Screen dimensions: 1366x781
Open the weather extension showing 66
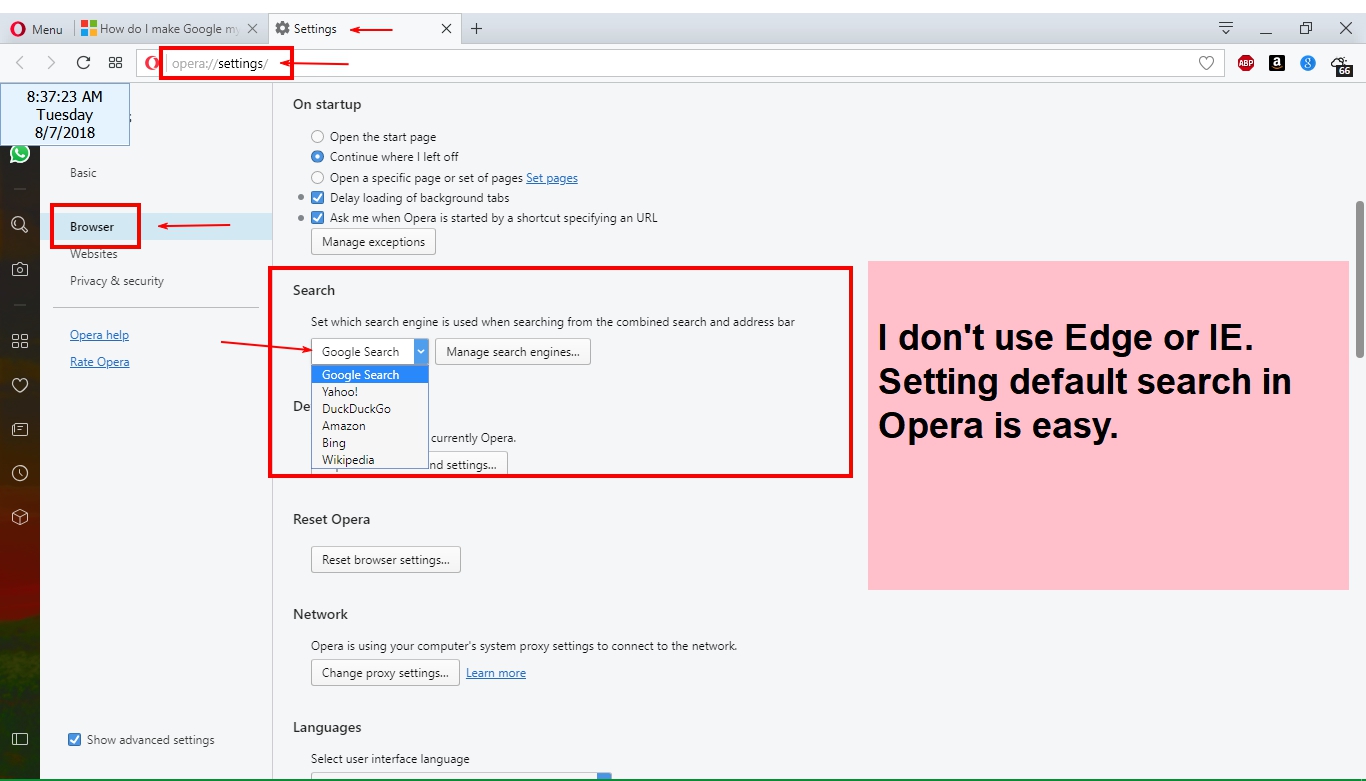1342,66
